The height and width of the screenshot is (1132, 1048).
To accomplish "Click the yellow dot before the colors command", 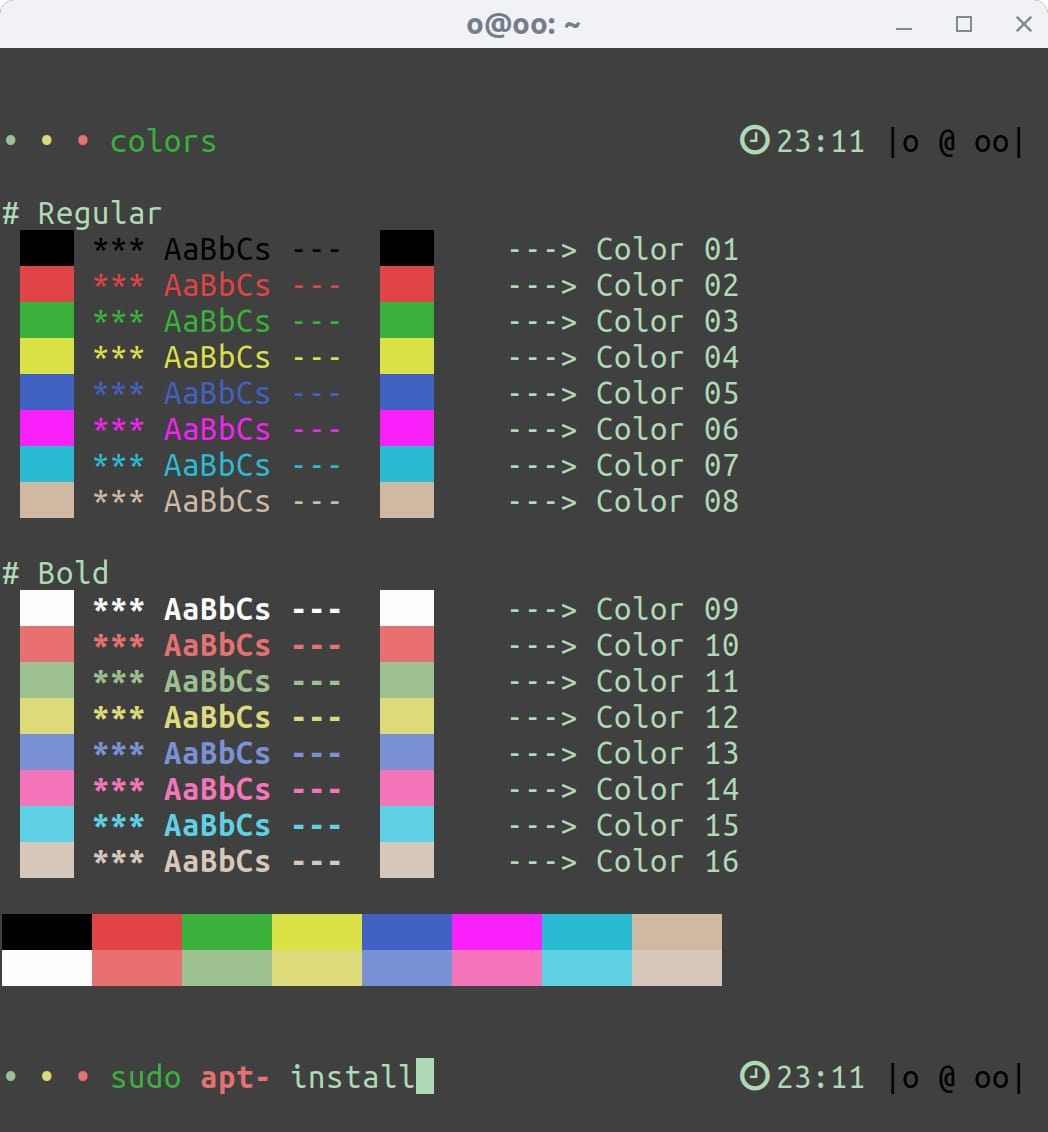I will pyautogui.click(x=47, y=141).
